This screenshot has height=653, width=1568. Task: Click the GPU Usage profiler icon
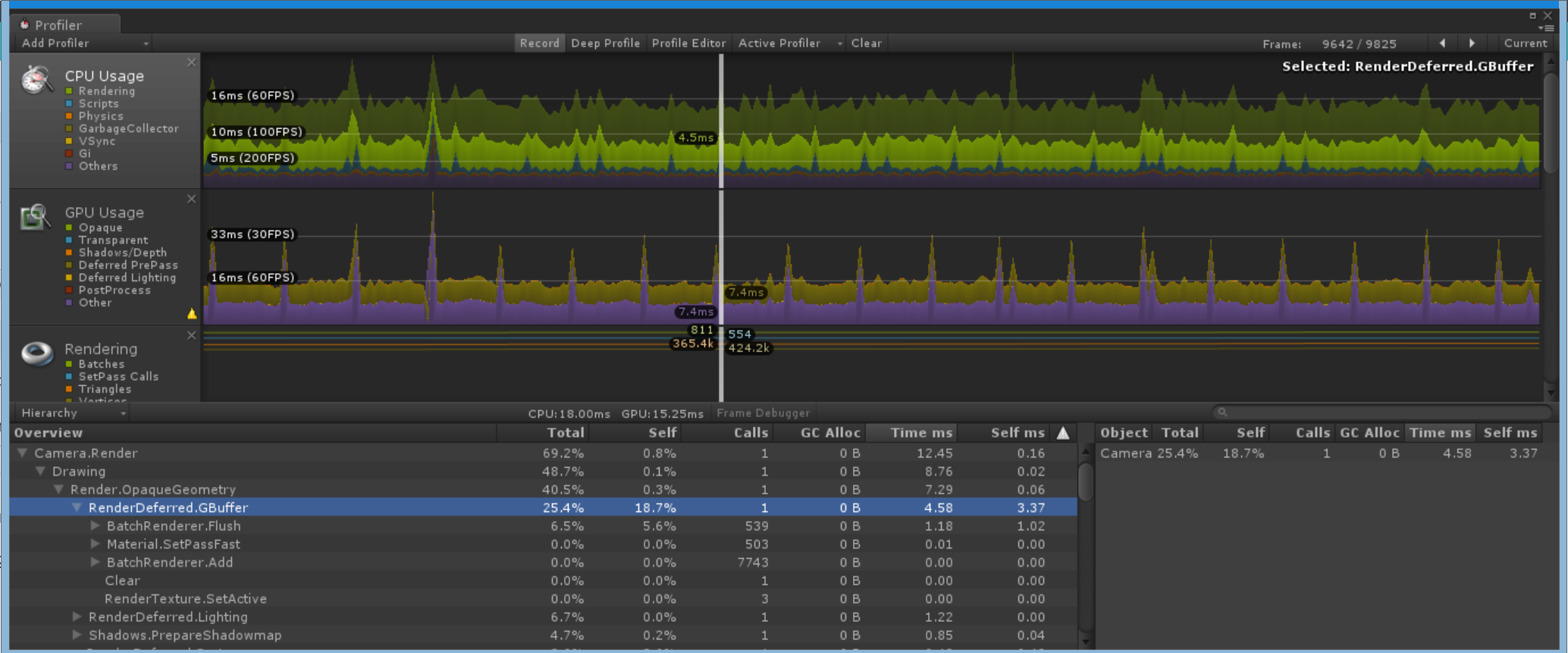coord(36,217)
